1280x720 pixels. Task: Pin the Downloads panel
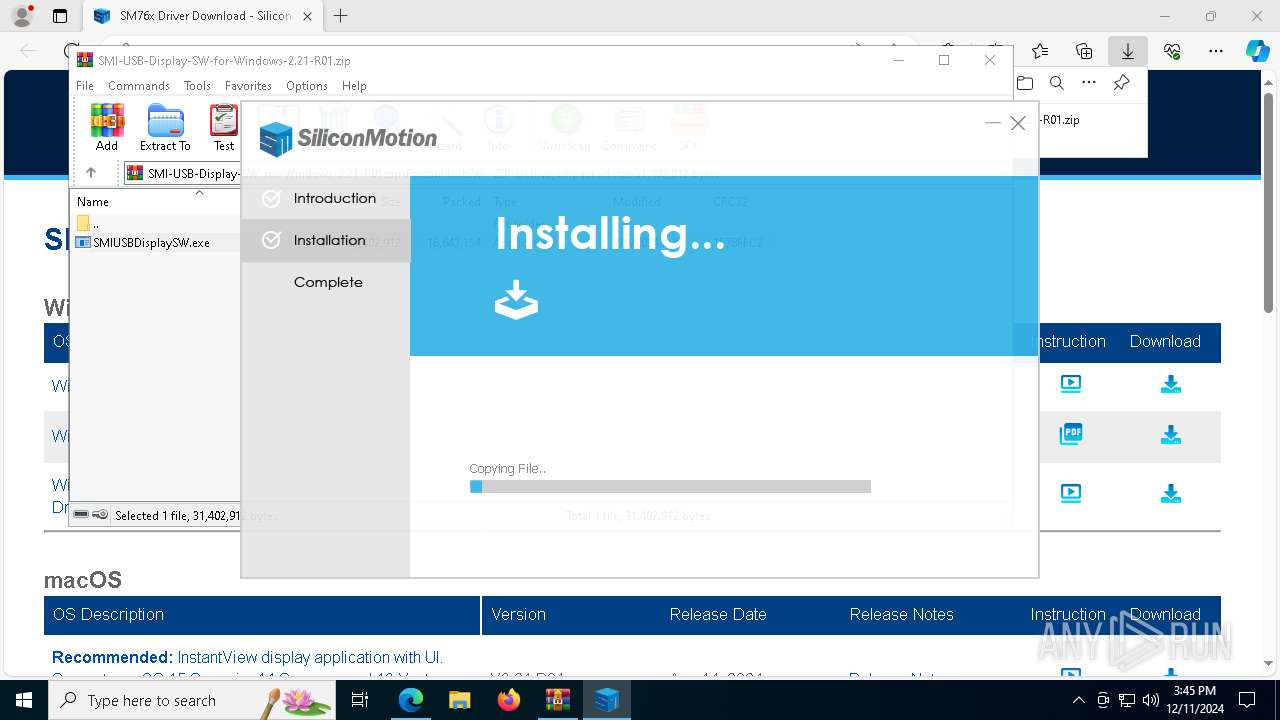click(1121, 83)
